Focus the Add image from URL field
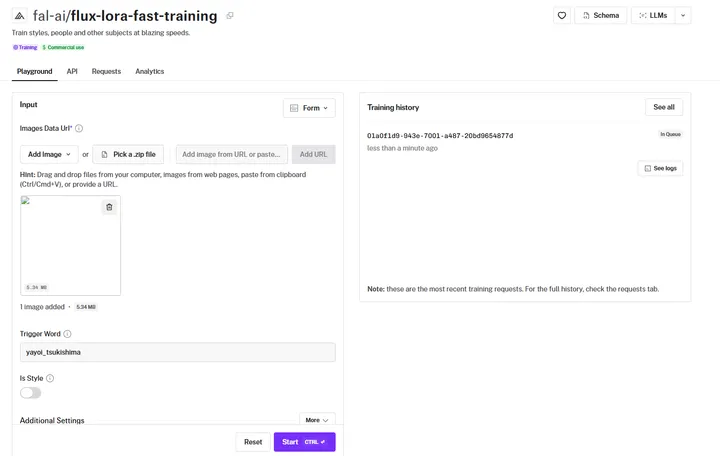Image resolution: width=720 pixels, height=456 pixels. click(x=231, y=154)
